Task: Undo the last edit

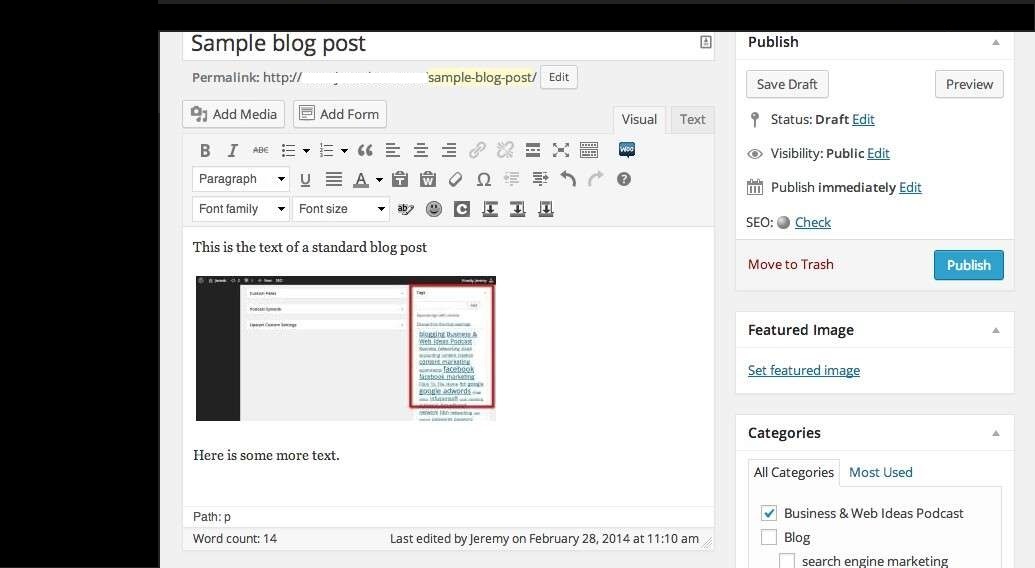Action: tap(568, 179)
